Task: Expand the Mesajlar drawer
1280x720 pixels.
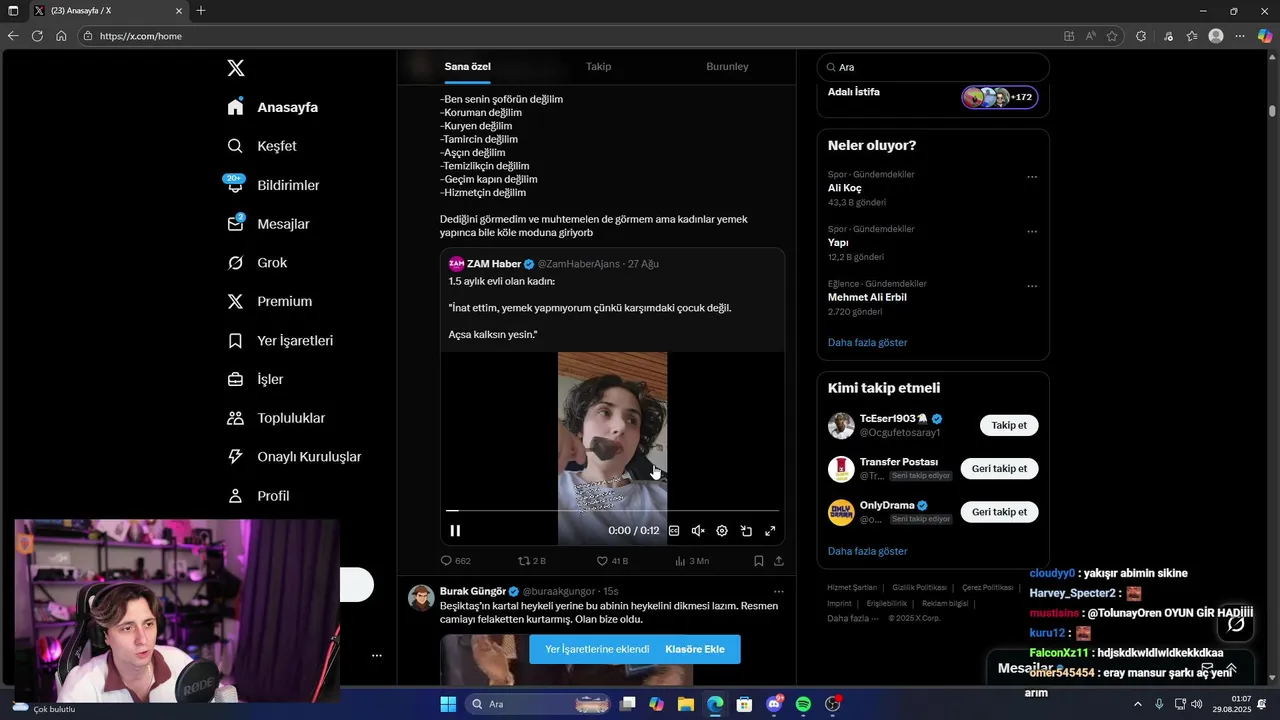Action: (1232, 668)
